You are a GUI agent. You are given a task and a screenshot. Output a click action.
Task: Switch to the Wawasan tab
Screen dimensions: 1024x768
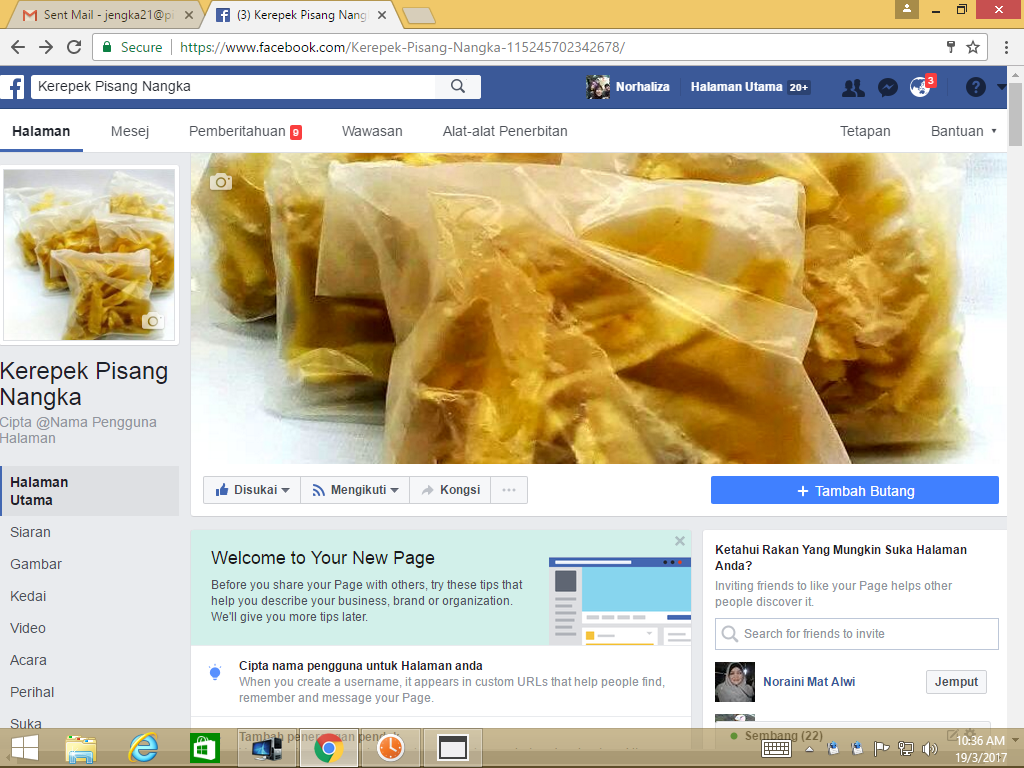(x=372, y=131)
